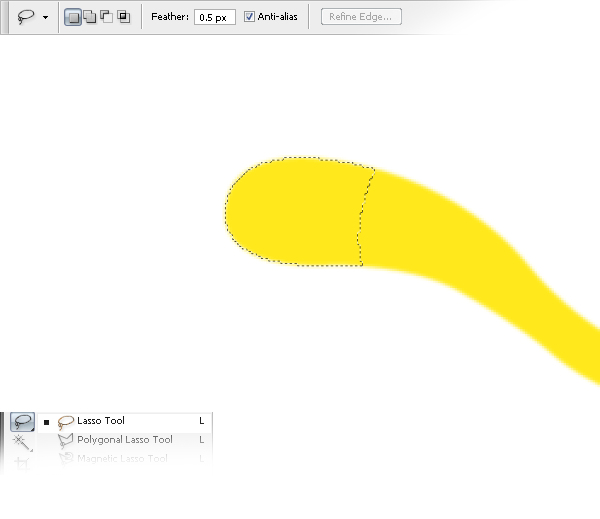The height and width of the screenshot is (519, 600).
Task: Click the 'Feather:' label text
Action: pos(170,17)
